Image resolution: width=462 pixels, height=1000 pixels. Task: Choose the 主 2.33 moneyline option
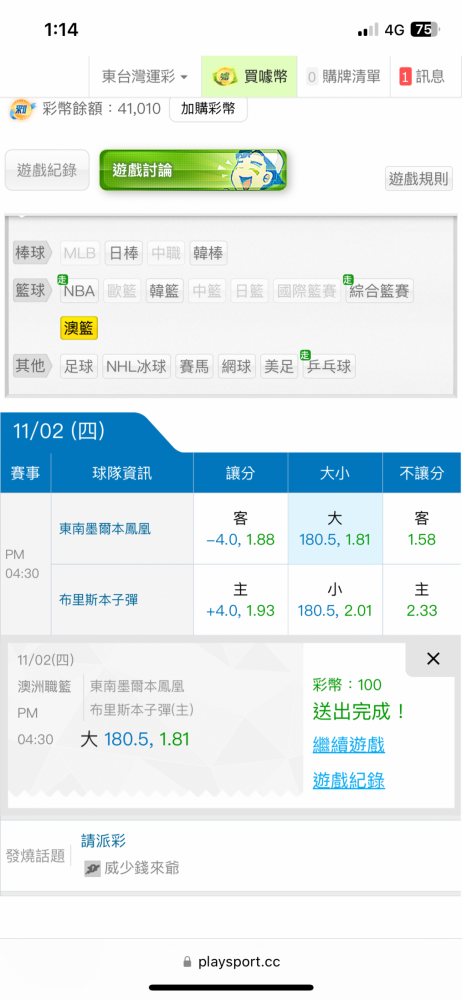pos(422,599)
